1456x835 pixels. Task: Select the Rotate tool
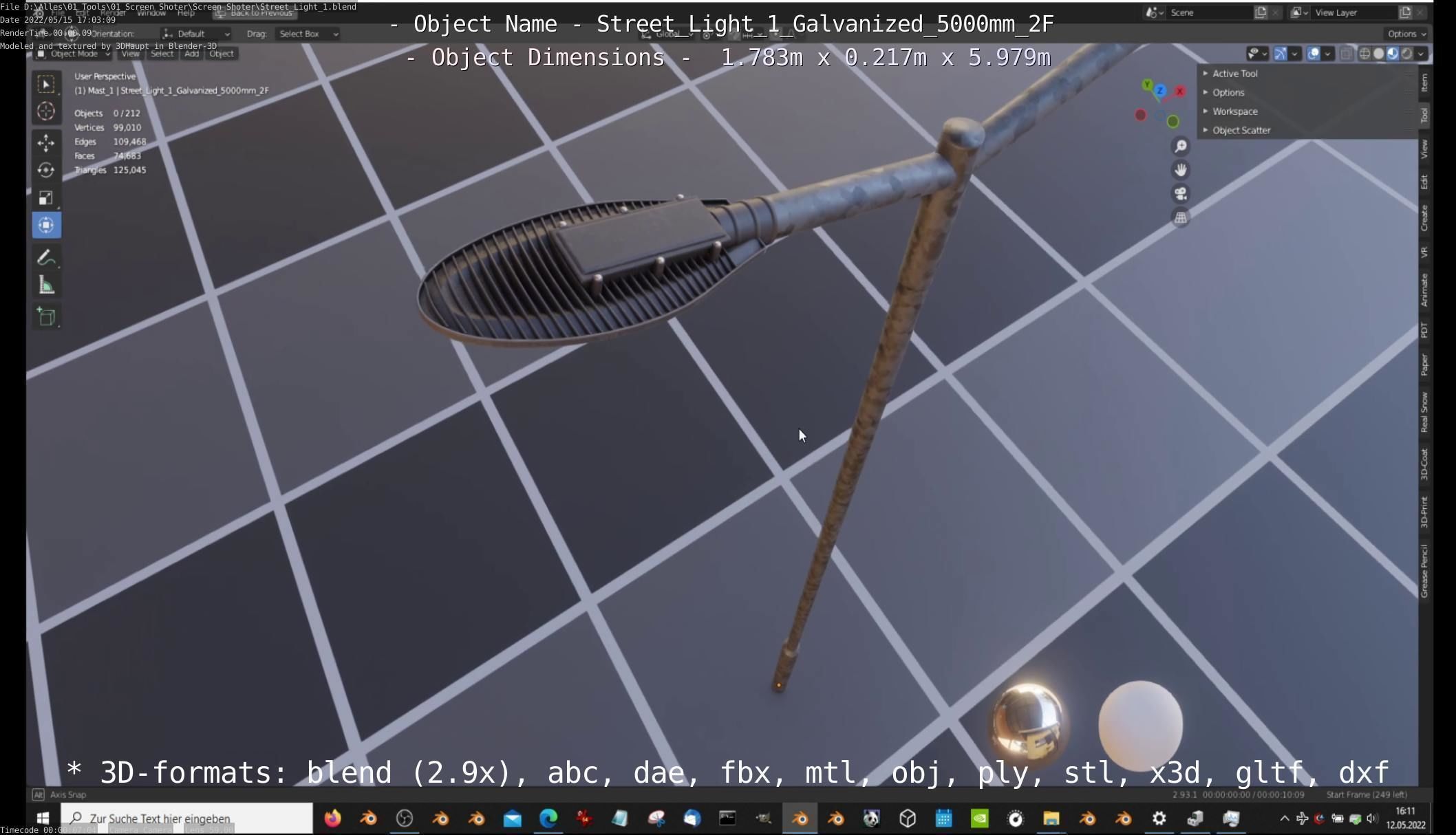click(46, 170)
